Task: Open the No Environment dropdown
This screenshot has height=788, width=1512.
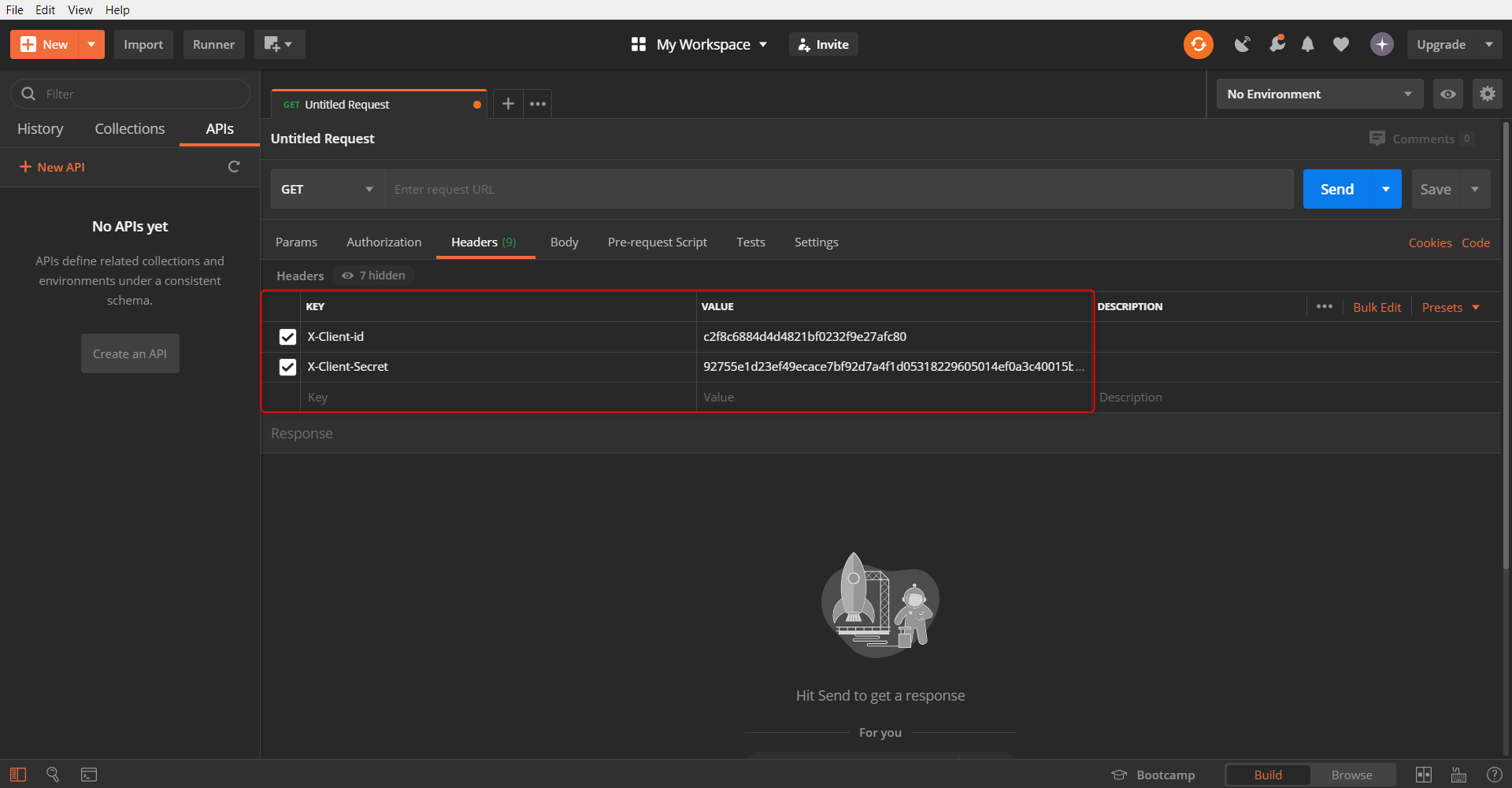Action: pos(1319,94)
